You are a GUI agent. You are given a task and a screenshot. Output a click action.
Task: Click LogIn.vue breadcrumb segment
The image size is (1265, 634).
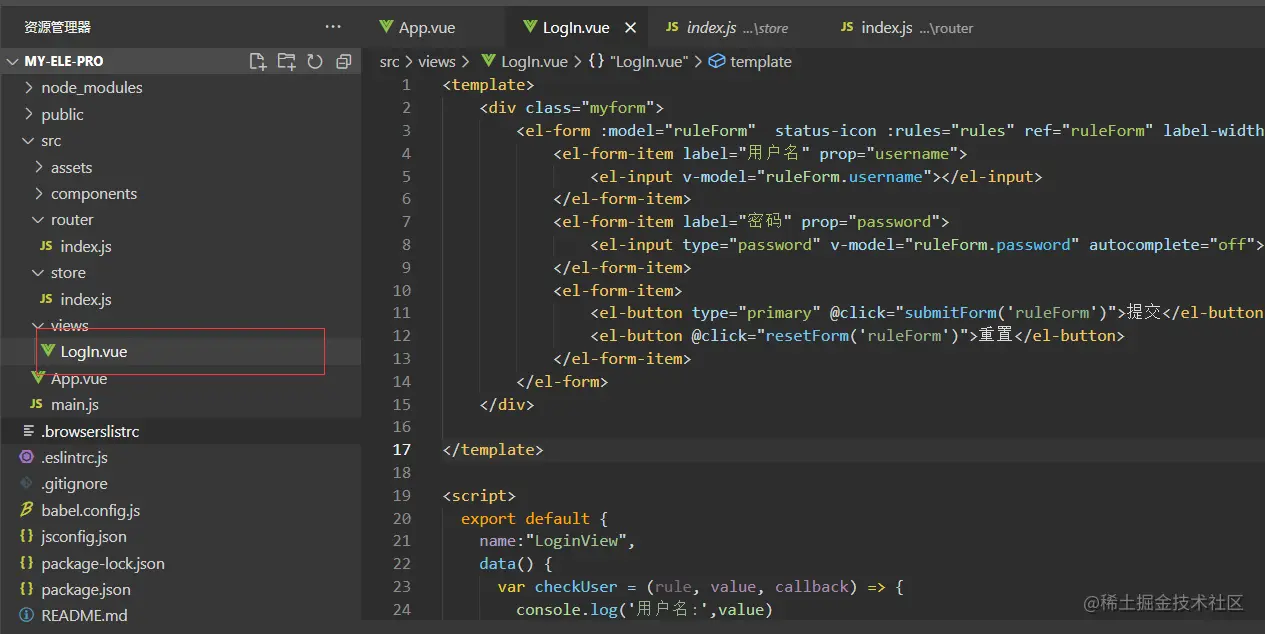534,62
